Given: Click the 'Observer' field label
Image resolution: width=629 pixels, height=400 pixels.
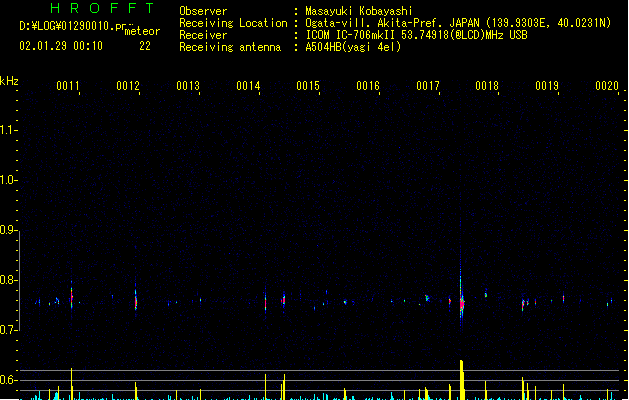Looking at the screenshot, I should 203,11.
